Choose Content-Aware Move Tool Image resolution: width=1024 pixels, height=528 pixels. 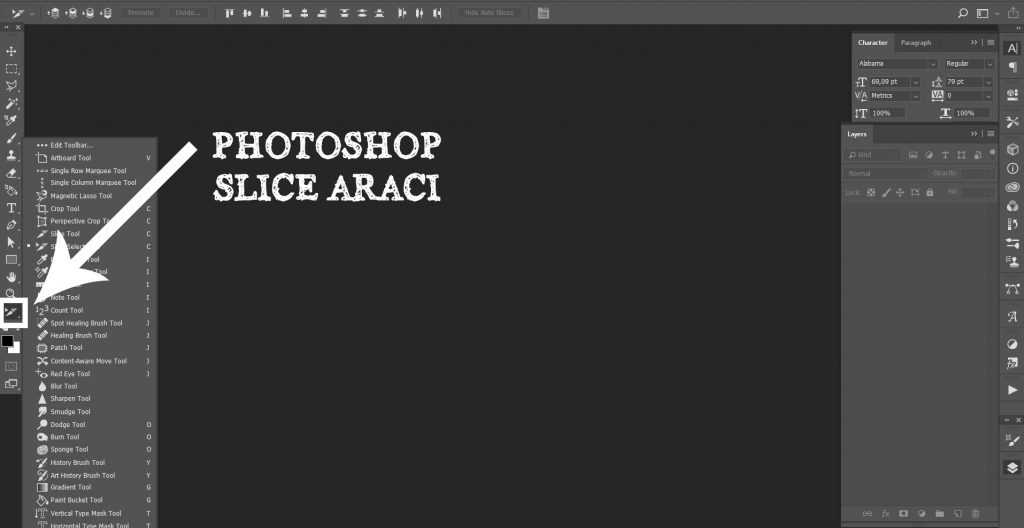coord(89,361)
